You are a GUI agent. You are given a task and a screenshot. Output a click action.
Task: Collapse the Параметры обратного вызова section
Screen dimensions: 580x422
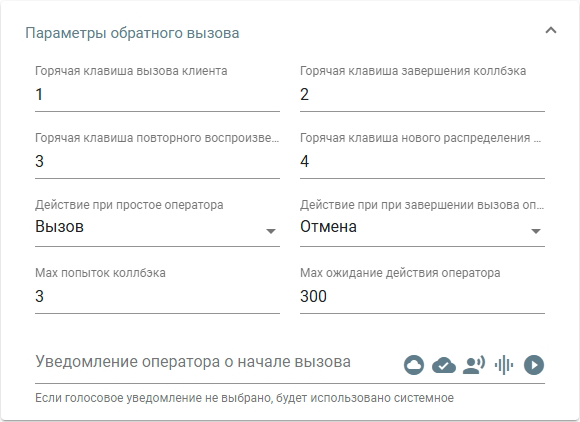551,30
